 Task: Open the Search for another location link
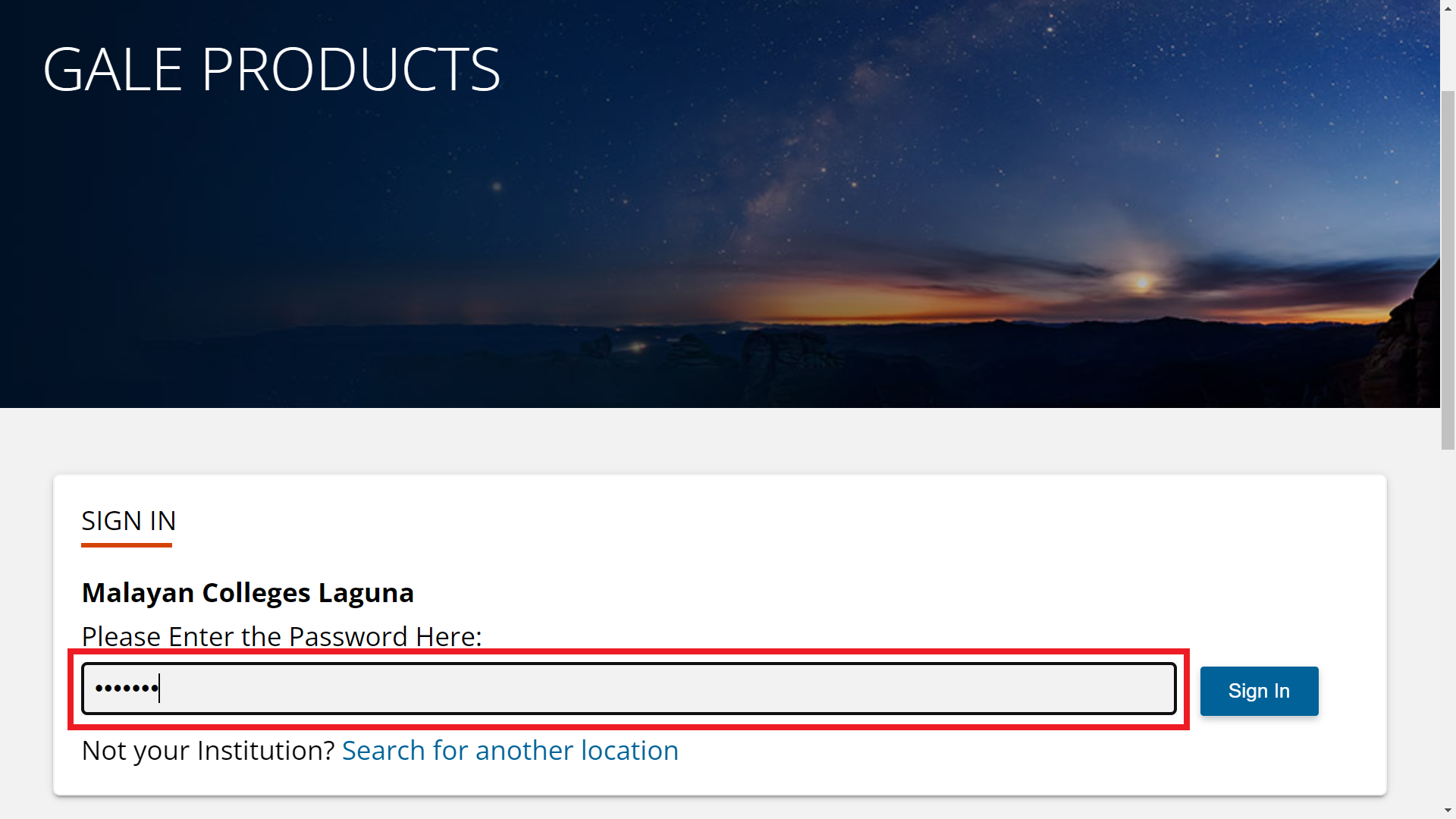[510, 751]
